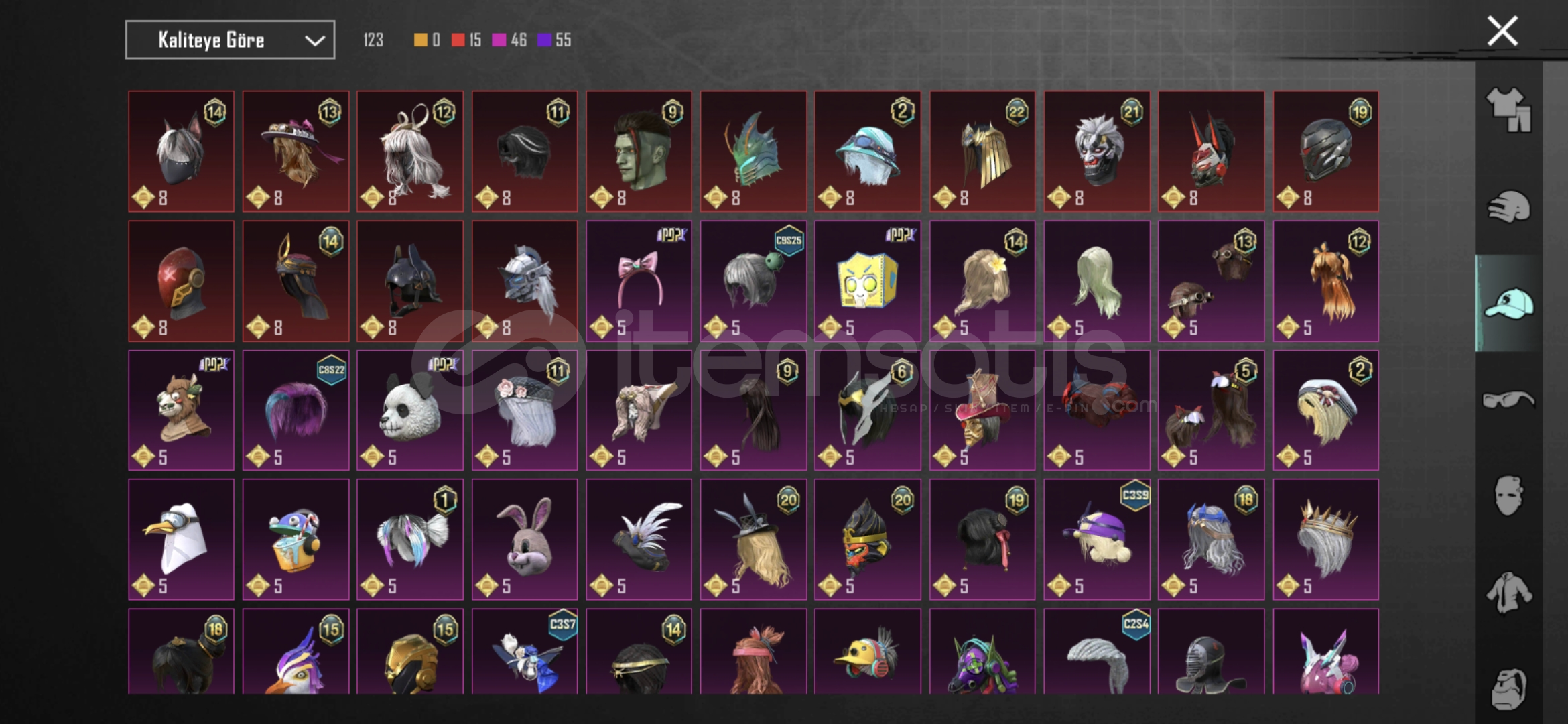Open the glasses category icon
This screenshot has width=1568, height=724.
click(x=1508, y=400)
